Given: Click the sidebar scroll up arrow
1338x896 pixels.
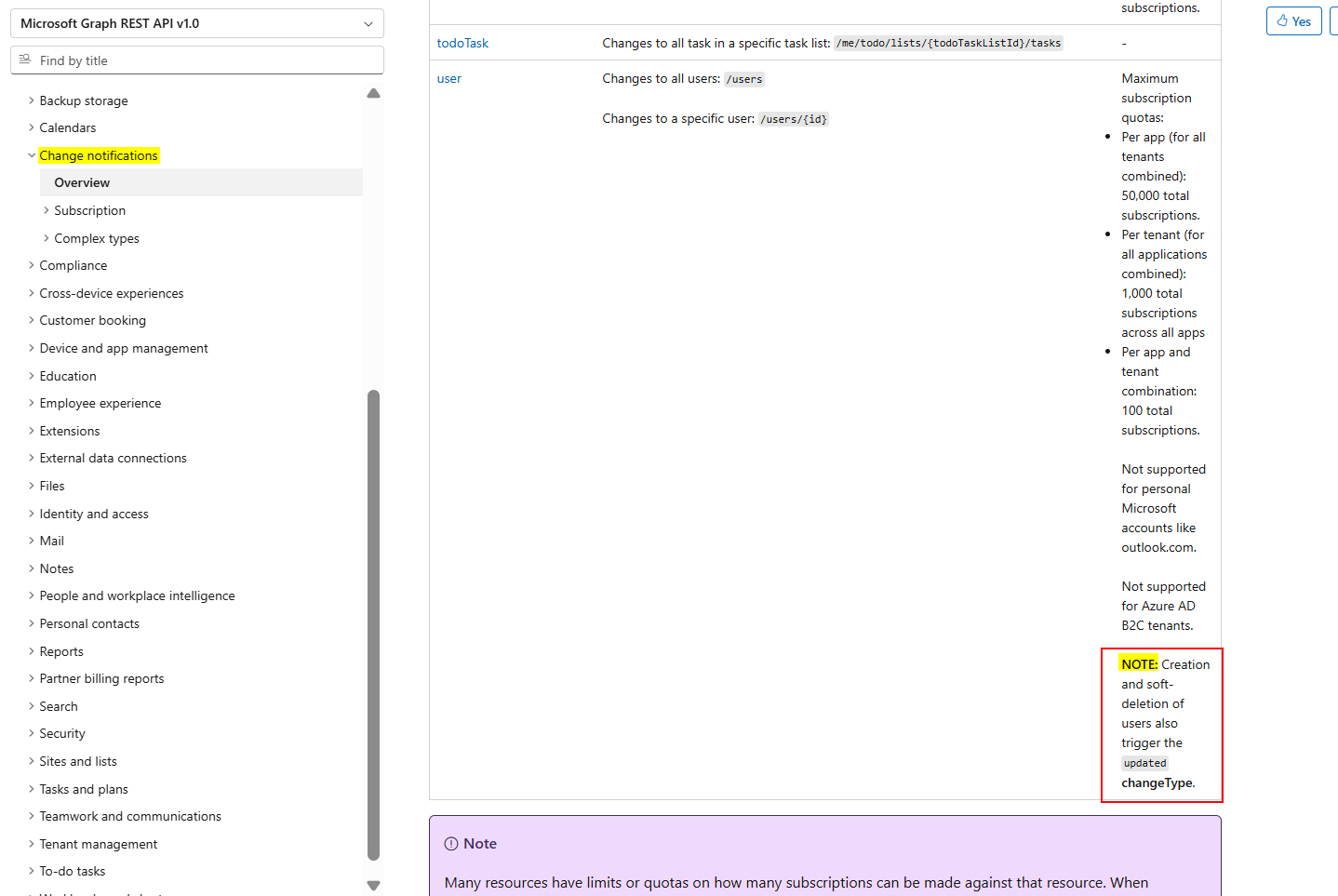Looking at the screenshot, I should coord(374,93).
